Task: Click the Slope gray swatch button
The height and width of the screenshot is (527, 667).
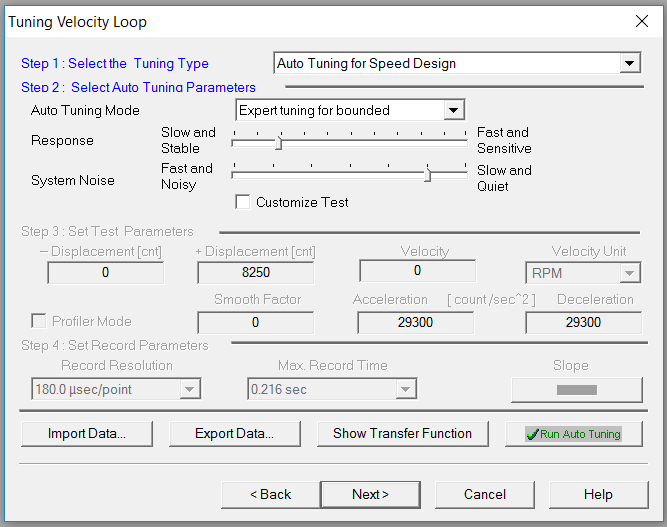Action: tap(577, 390)
